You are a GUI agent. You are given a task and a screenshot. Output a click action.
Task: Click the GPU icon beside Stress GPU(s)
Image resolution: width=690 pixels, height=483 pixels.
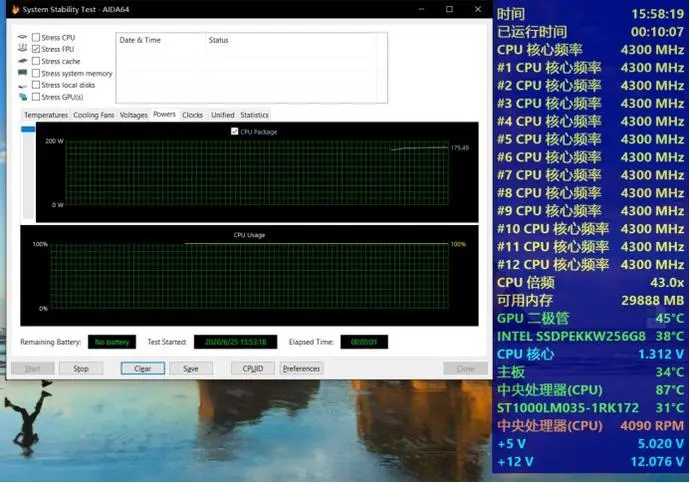22,97
